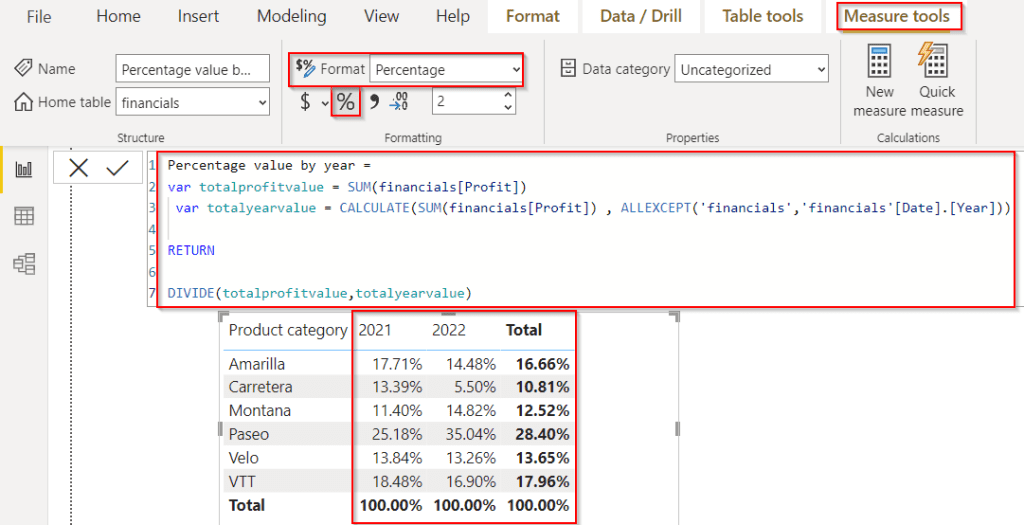
Task: Click the decimal places value field
Action: click(x=468, y=102)
